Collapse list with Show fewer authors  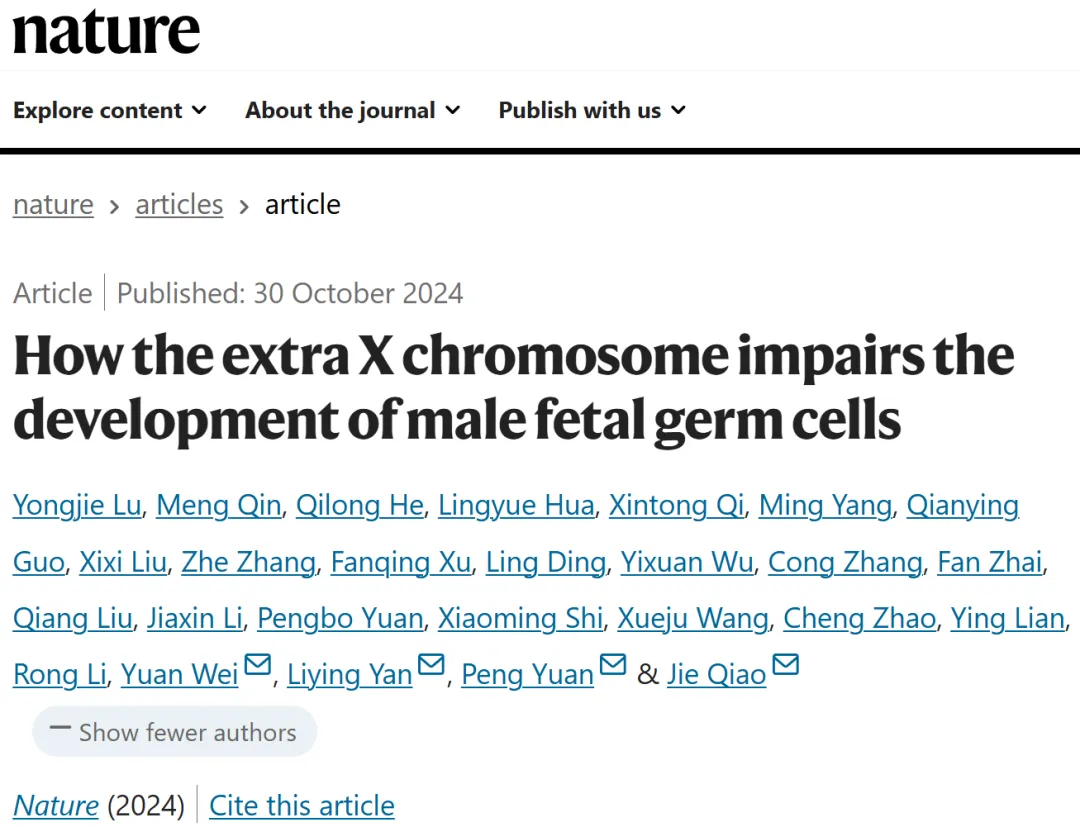tap(174, 732)
